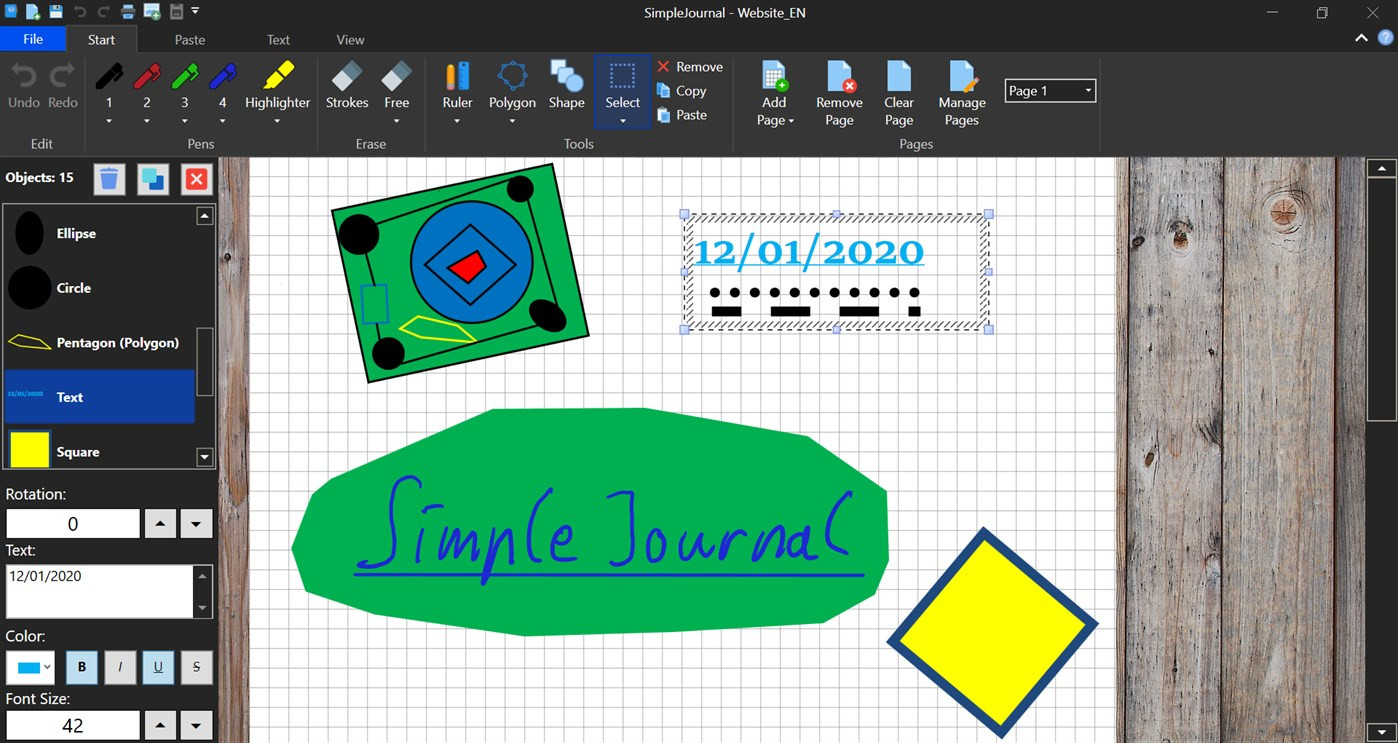The height and width of the screenshot is (743, 1398).
Task: Collapse the ribbon with the chevron
Action: [1361, 39]
